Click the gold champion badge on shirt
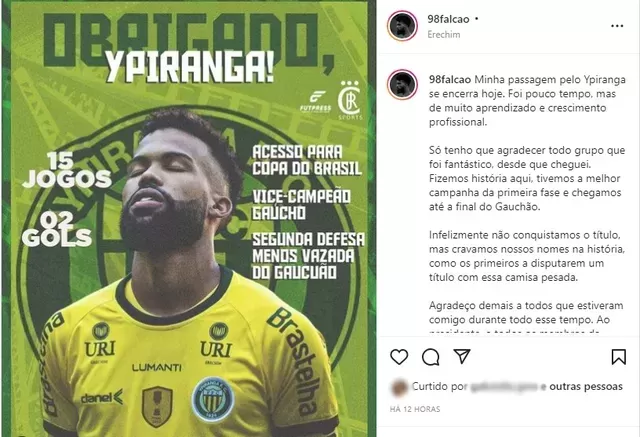This screenshot has width=640, height=437. coord(157,406)
